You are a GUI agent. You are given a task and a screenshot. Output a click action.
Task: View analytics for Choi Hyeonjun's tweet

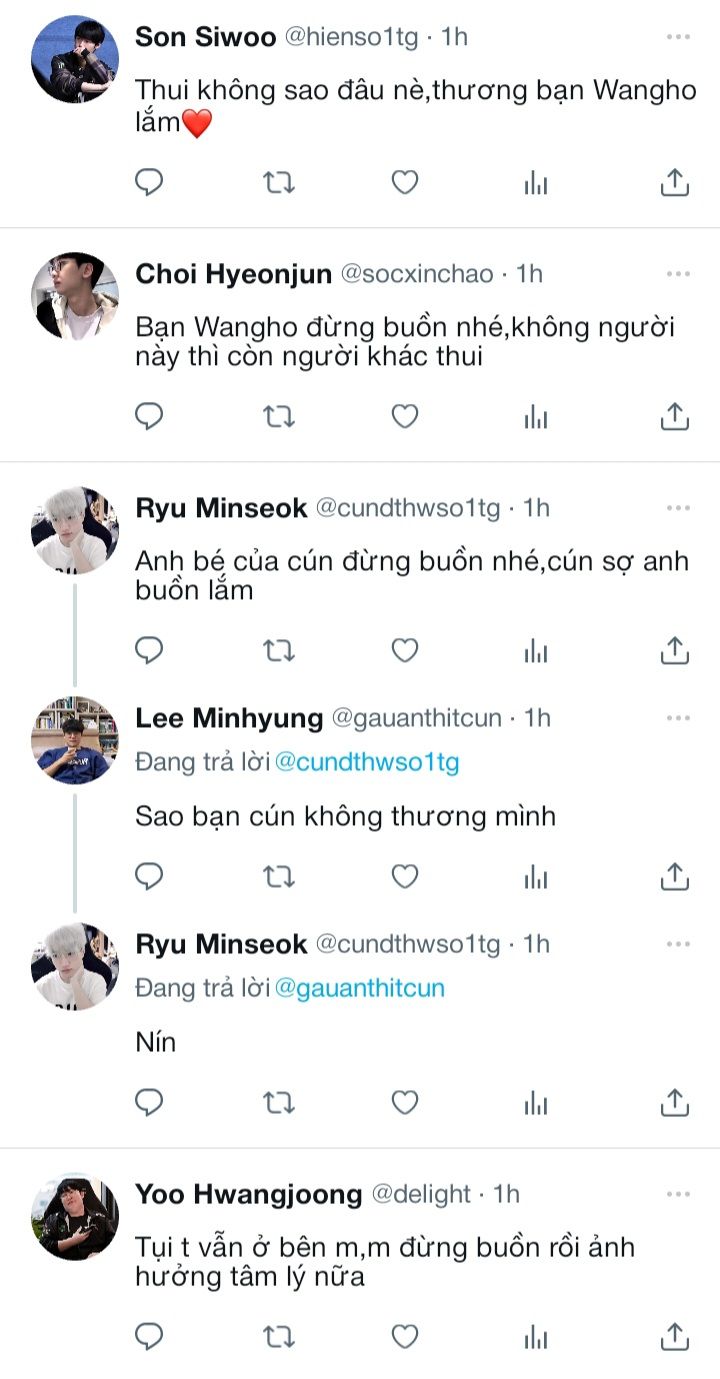click(536, 416)
